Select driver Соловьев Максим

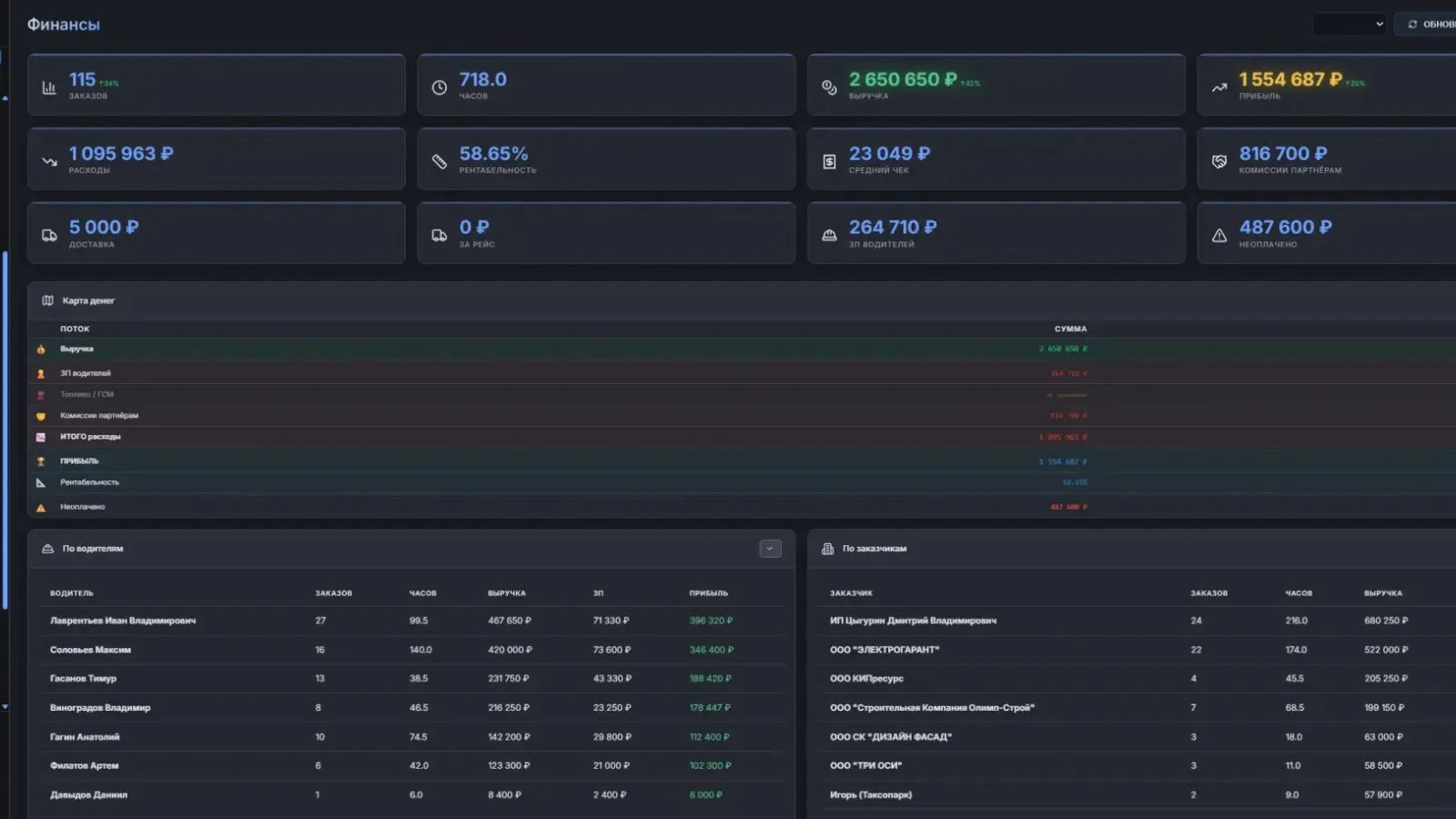pyautogui.click(x=90, y=650)
